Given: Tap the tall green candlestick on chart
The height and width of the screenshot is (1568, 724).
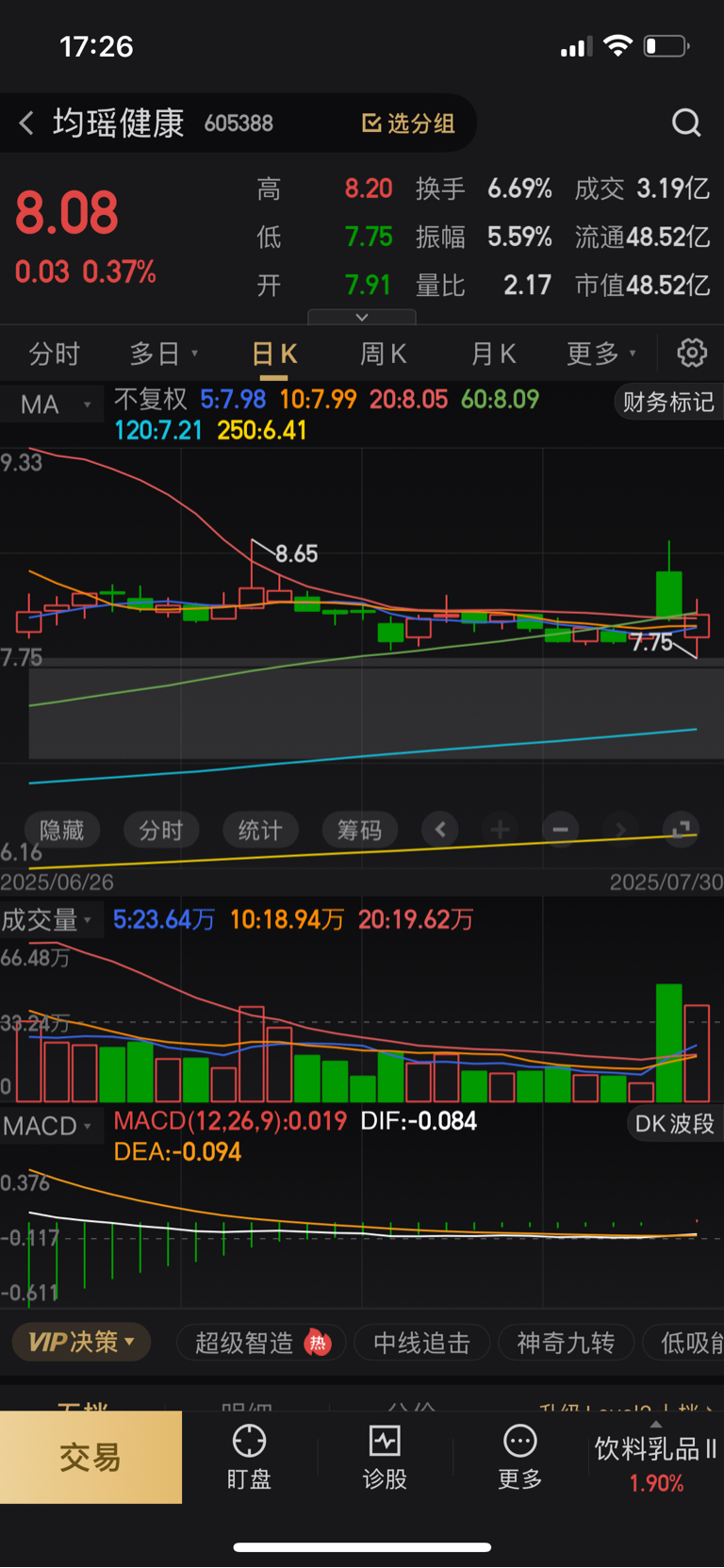Looking at the screenshot, I should 669,593.
